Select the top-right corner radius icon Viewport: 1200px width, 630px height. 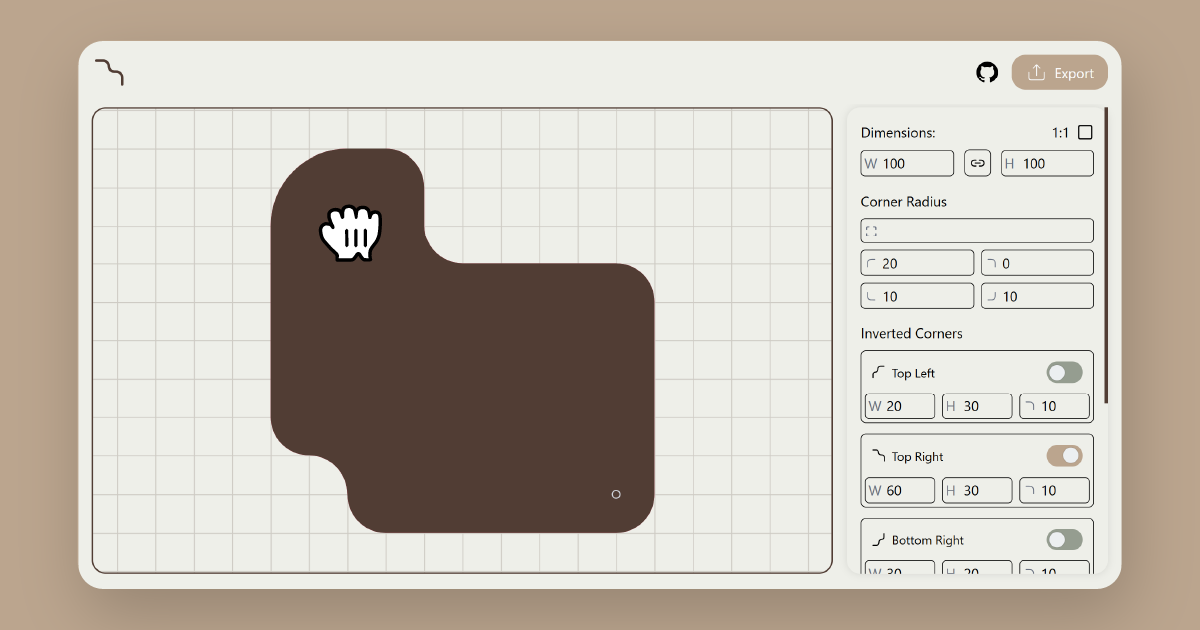(x=991, y=262)
